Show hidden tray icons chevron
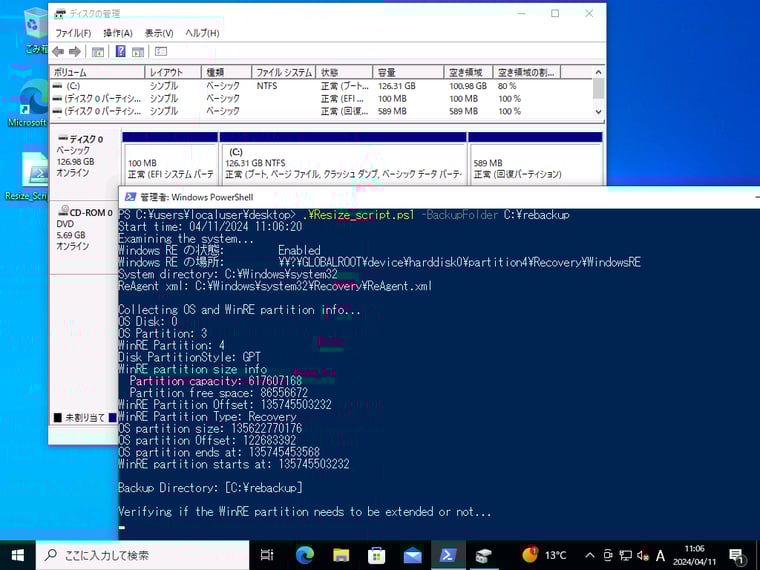 pyautogui.click(x=589, y=555)
